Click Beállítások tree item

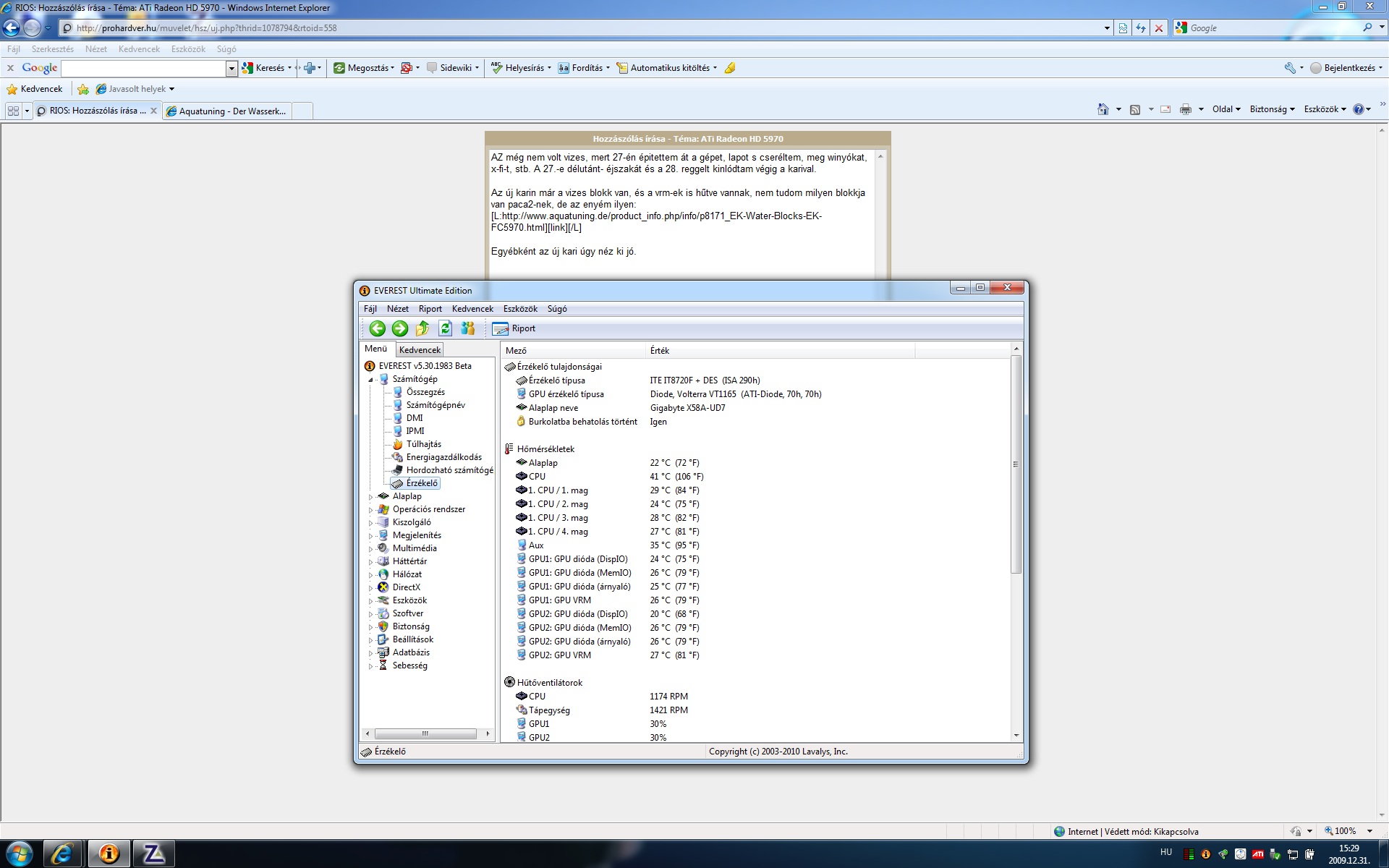(413, 639)
